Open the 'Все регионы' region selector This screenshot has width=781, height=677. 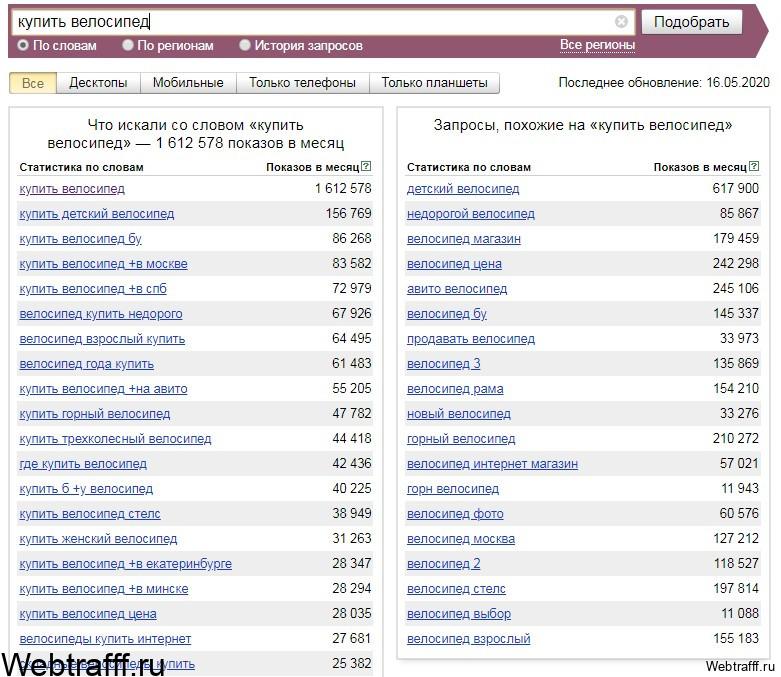597,45
